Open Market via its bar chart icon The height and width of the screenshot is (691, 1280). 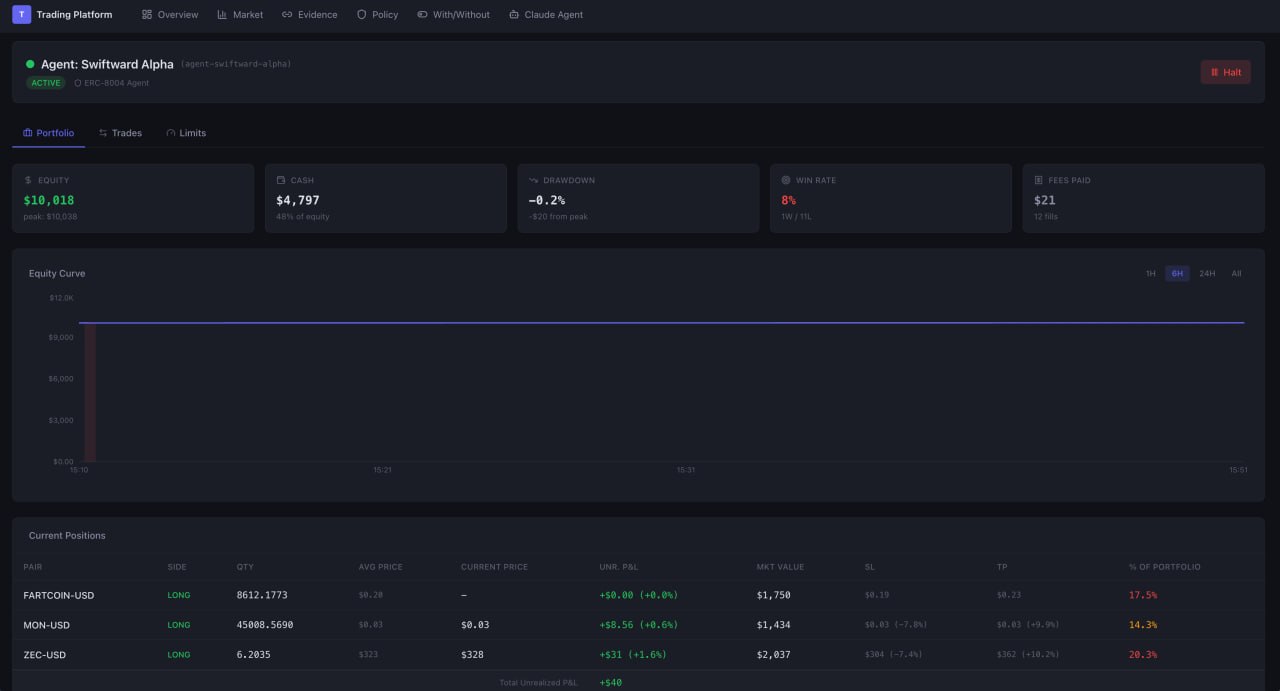point(221,14)
